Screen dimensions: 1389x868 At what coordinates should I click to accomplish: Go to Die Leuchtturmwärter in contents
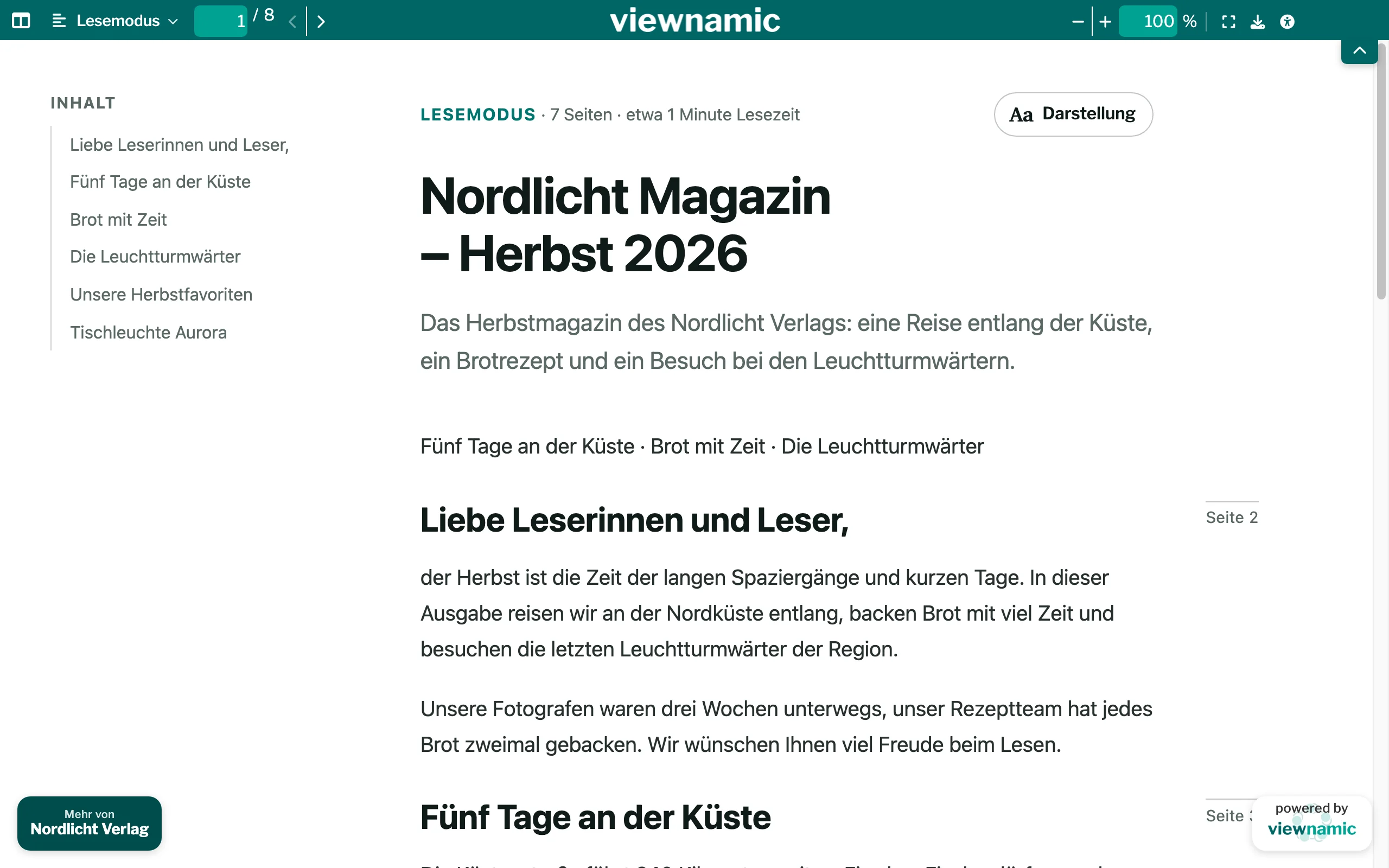pyautogui.click(x=155, y=257)
